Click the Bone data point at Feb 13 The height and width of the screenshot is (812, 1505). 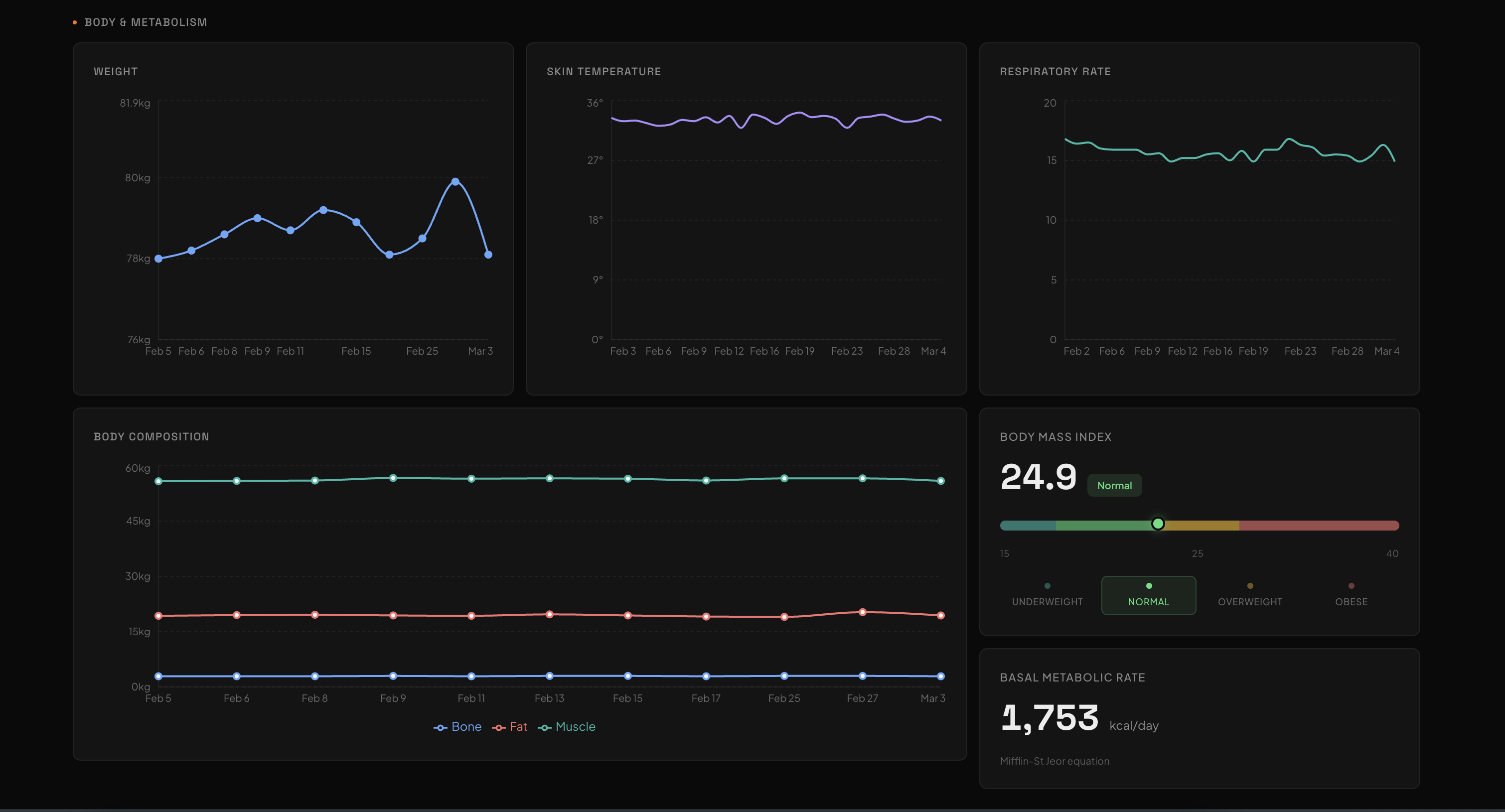point(549,676)
